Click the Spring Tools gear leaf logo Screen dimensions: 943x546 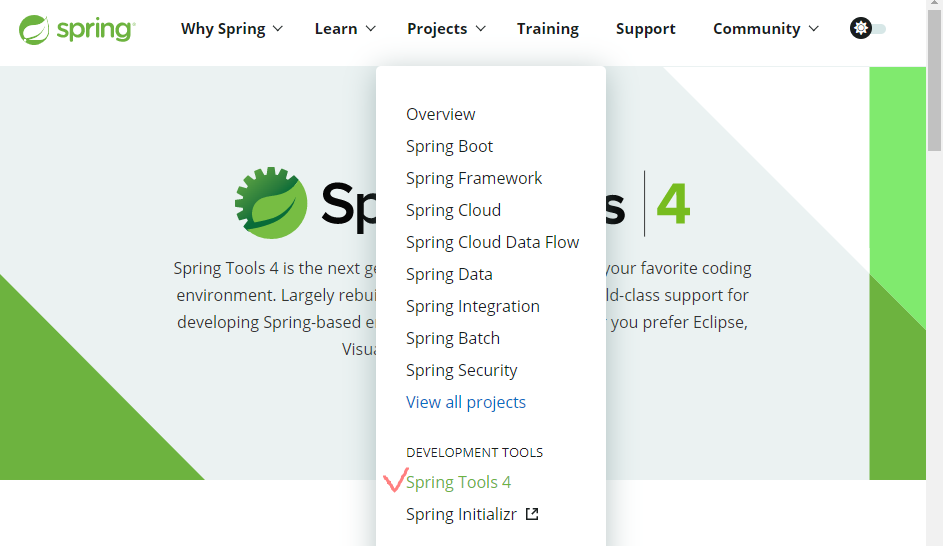coord(271,203)
